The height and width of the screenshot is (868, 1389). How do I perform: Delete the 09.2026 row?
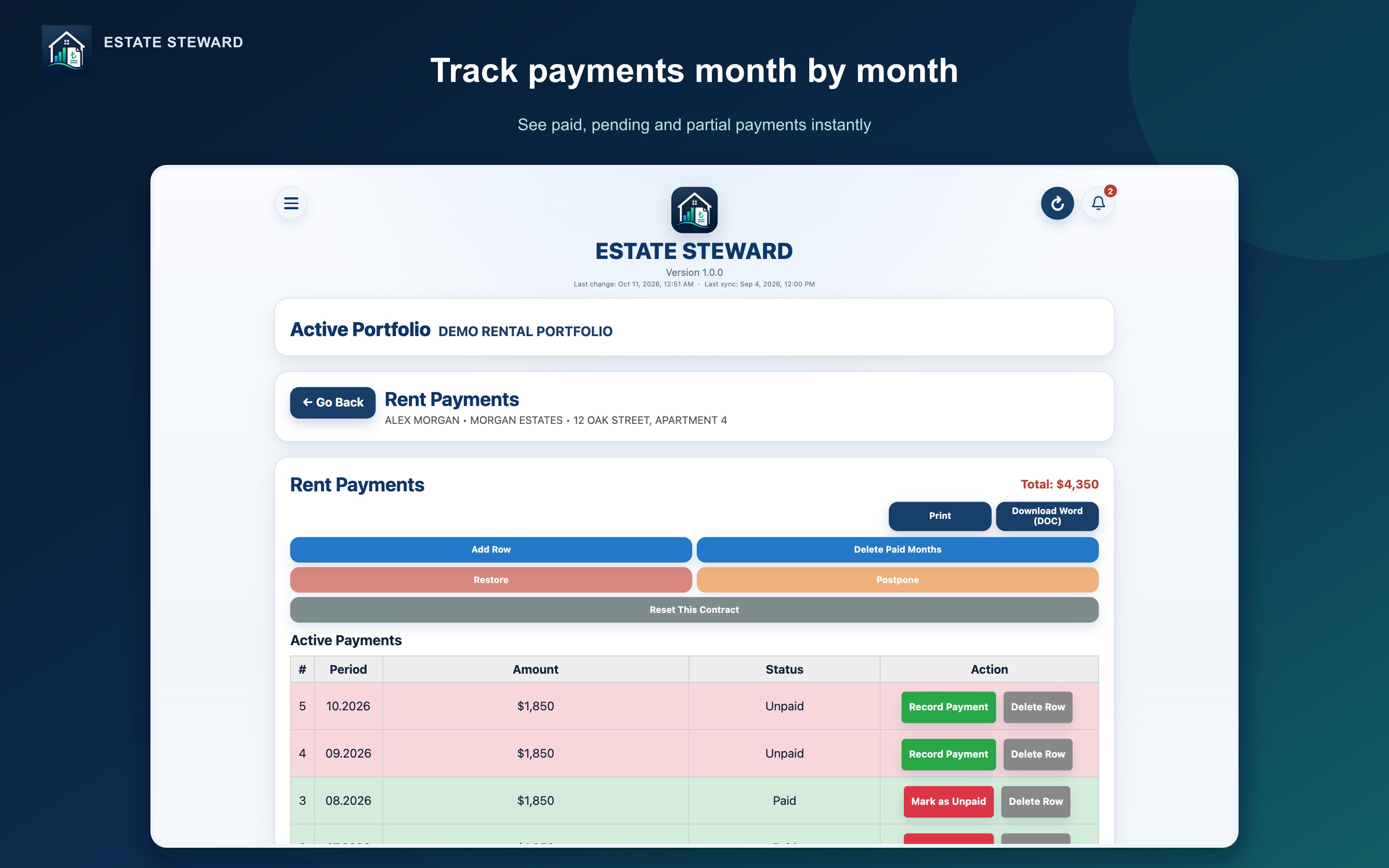pos(1038,754)
